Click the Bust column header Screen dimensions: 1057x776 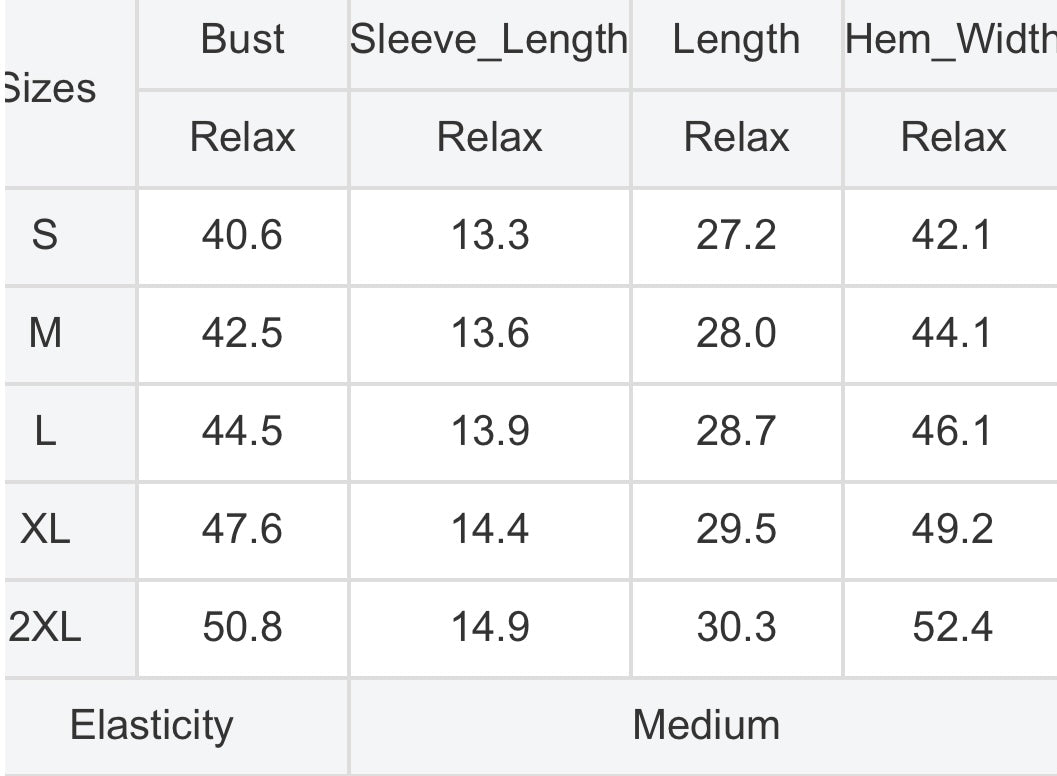coord(243,39)
